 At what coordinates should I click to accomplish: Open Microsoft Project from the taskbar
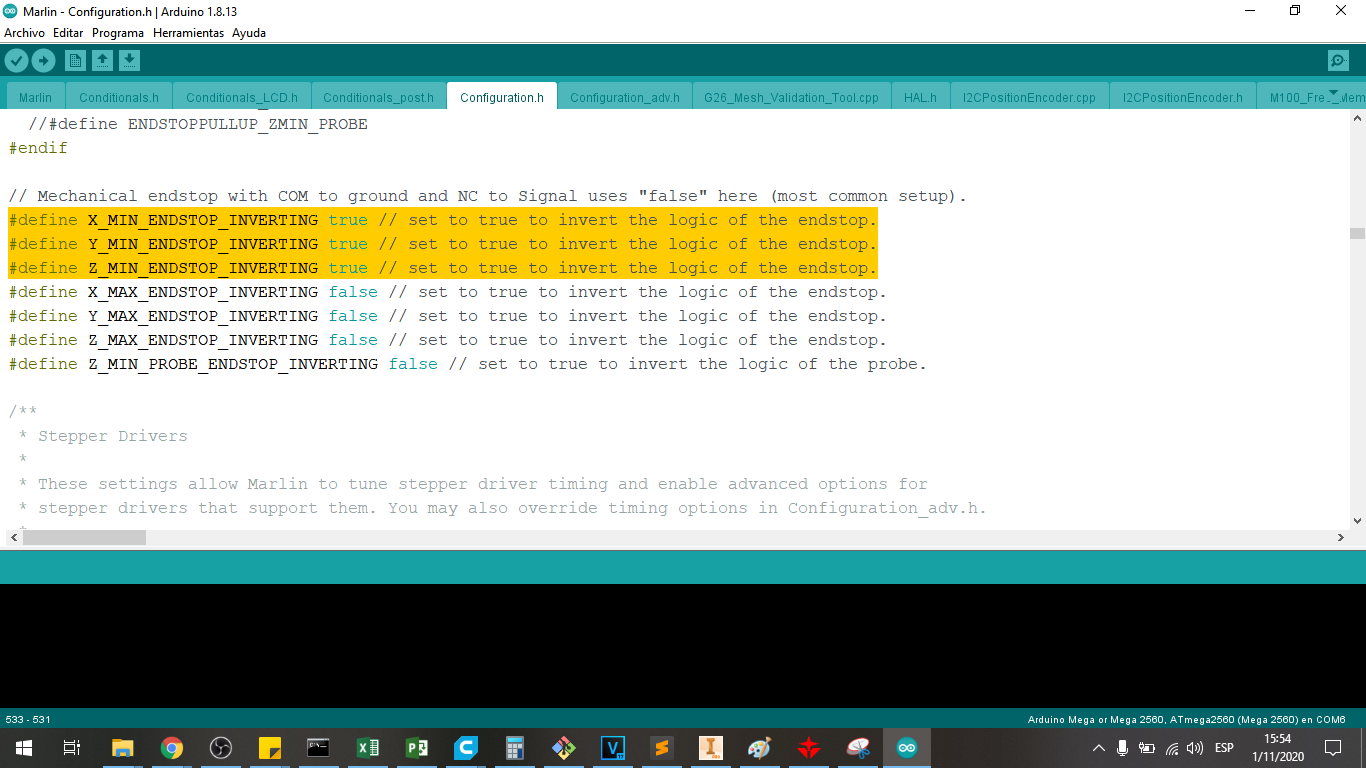point(417,748)
